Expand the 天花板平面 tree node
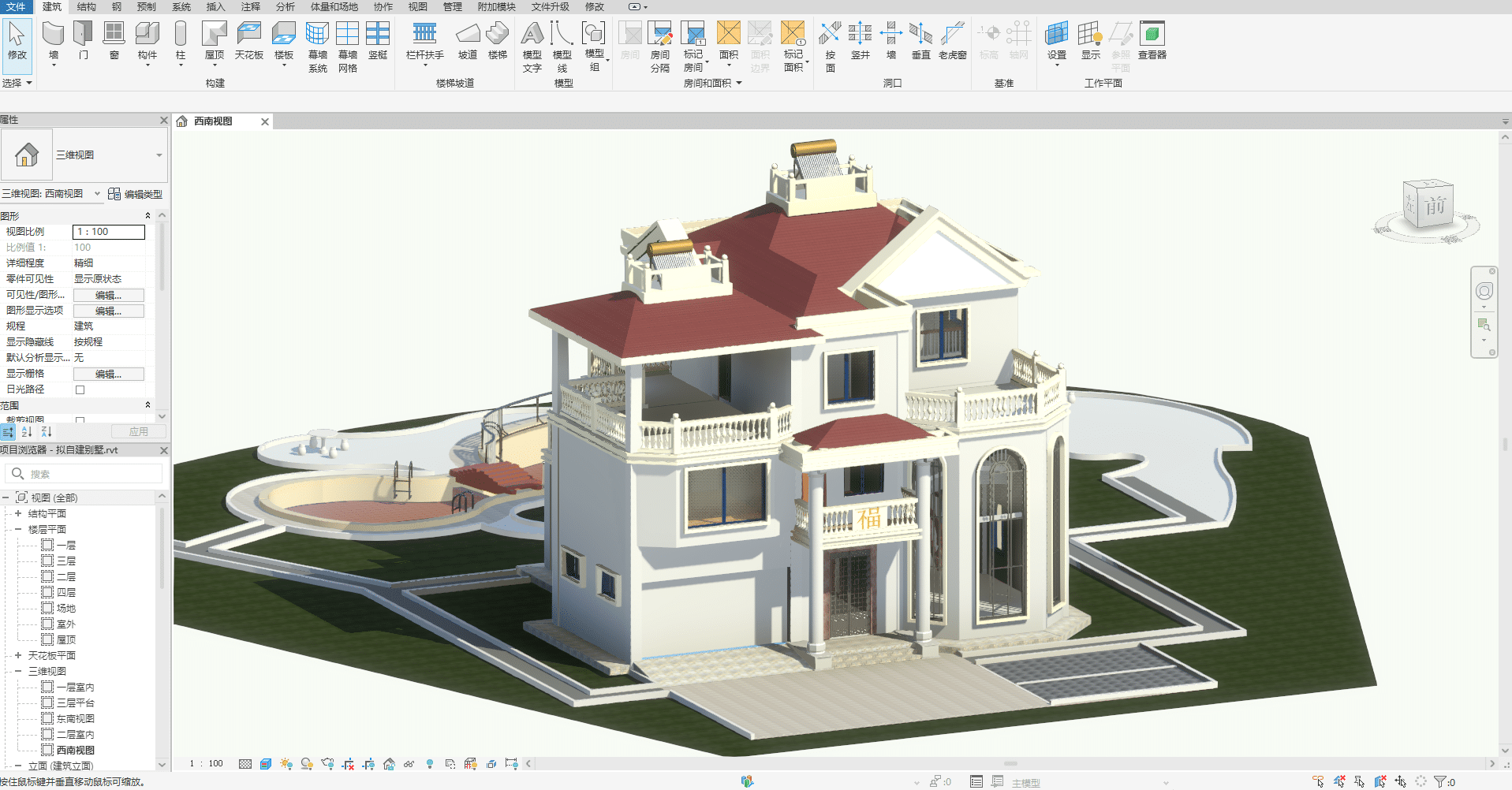 coord(18,655)
